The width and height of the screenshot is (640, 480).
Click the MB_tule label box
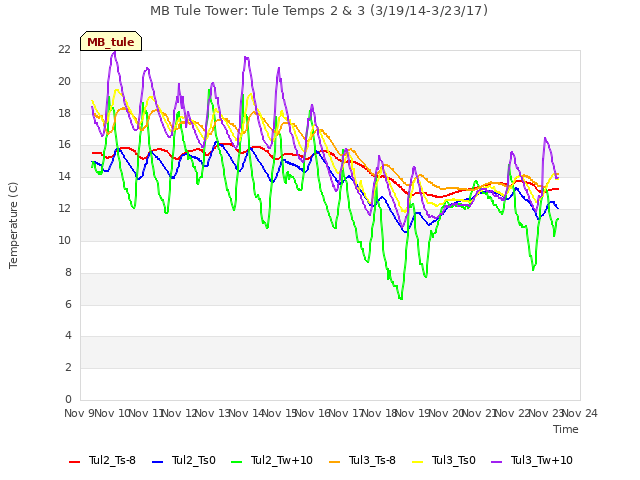click(111, 41)
